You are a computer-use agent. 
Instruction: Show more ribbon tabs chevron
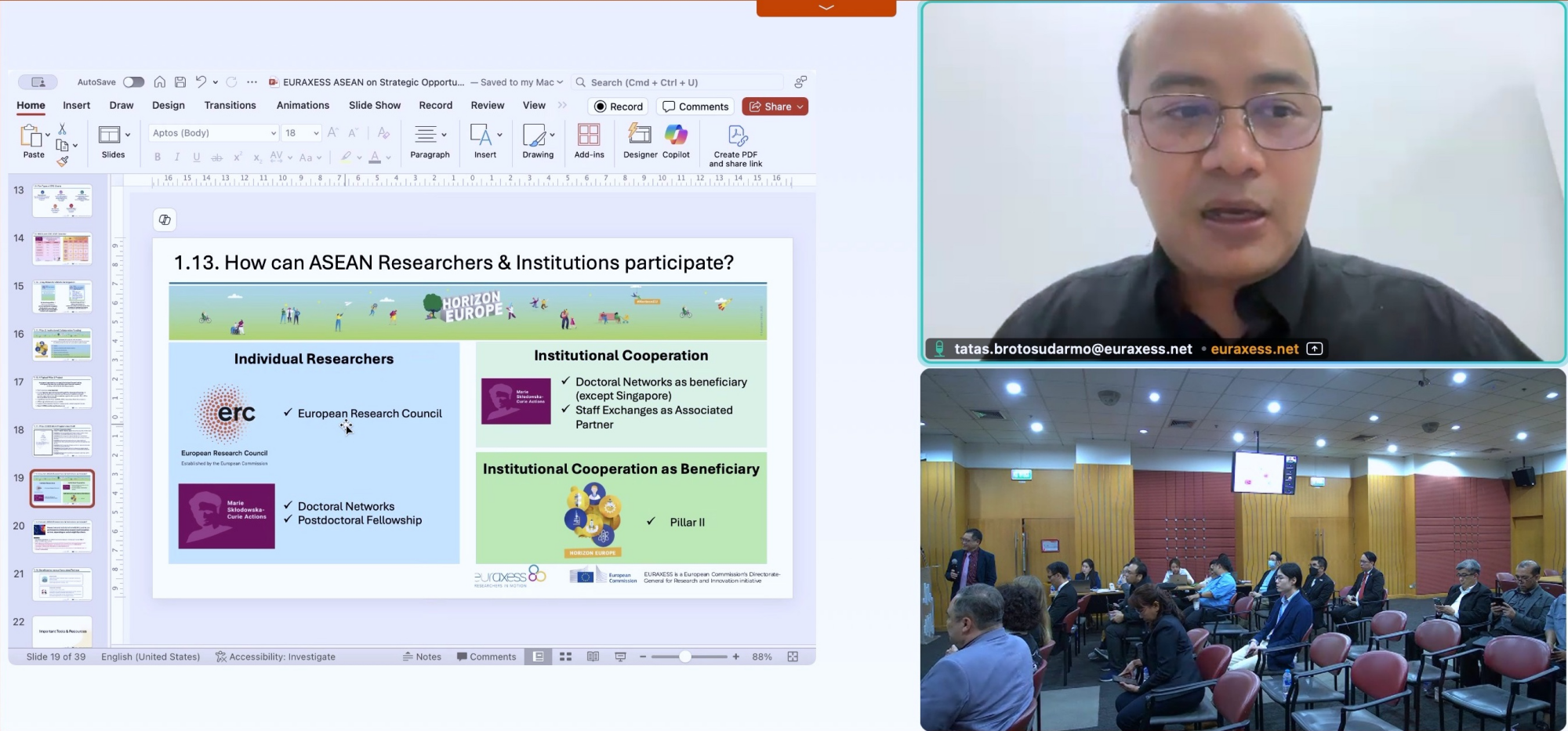point(562,106)
